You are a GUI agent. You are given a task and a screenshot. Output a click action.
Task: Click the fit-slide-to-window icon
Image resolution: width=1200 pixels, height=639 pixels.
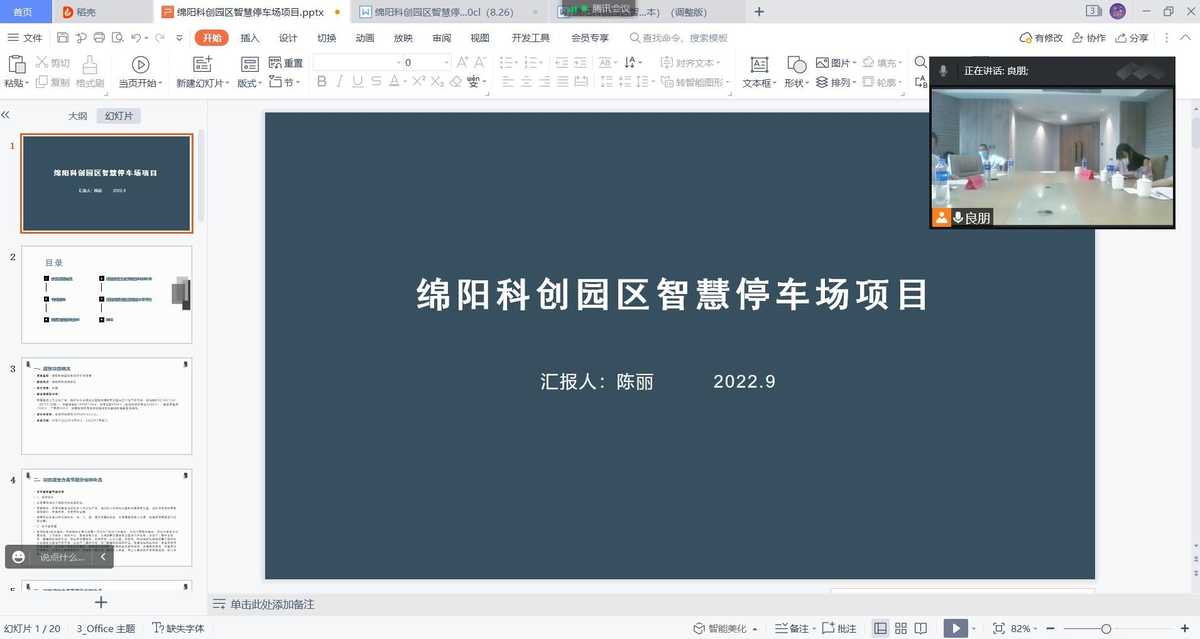[998, 628]
